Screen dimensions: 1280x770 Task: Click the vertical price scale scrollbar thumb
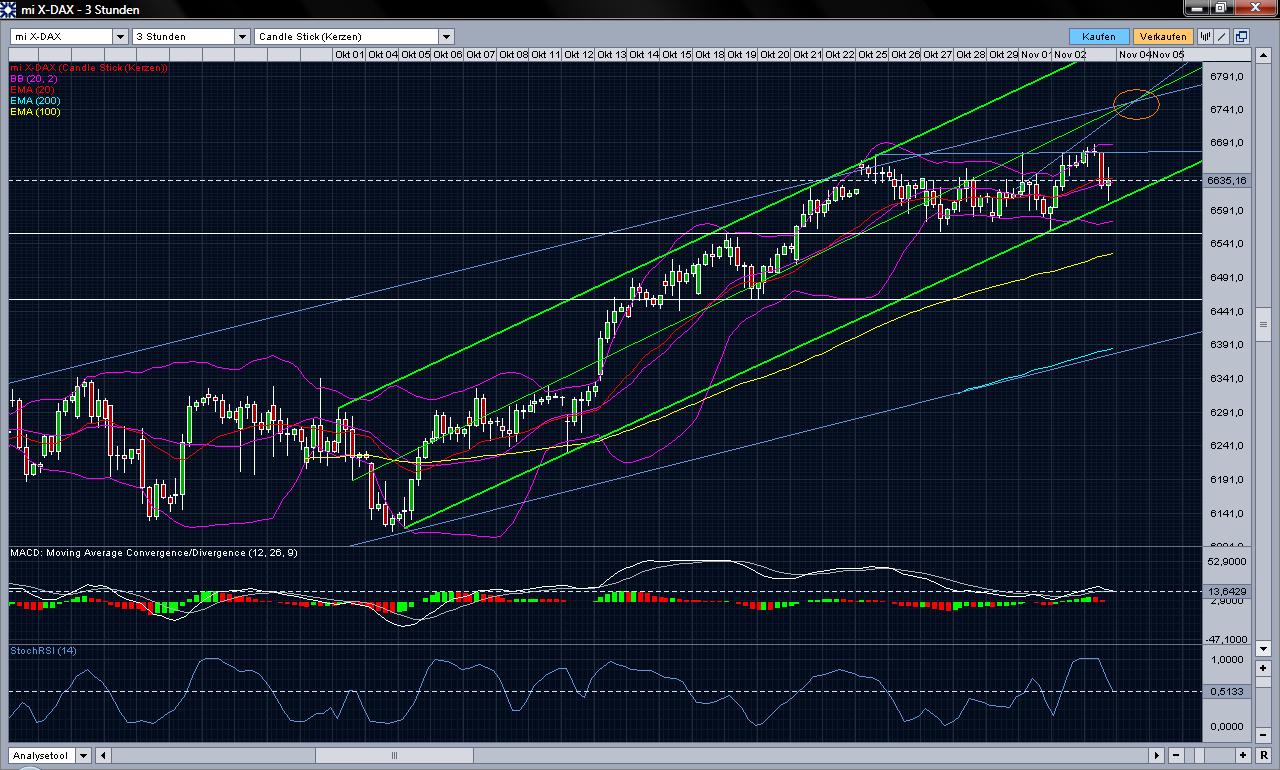pyautogui.click(x=1264, y=324)
